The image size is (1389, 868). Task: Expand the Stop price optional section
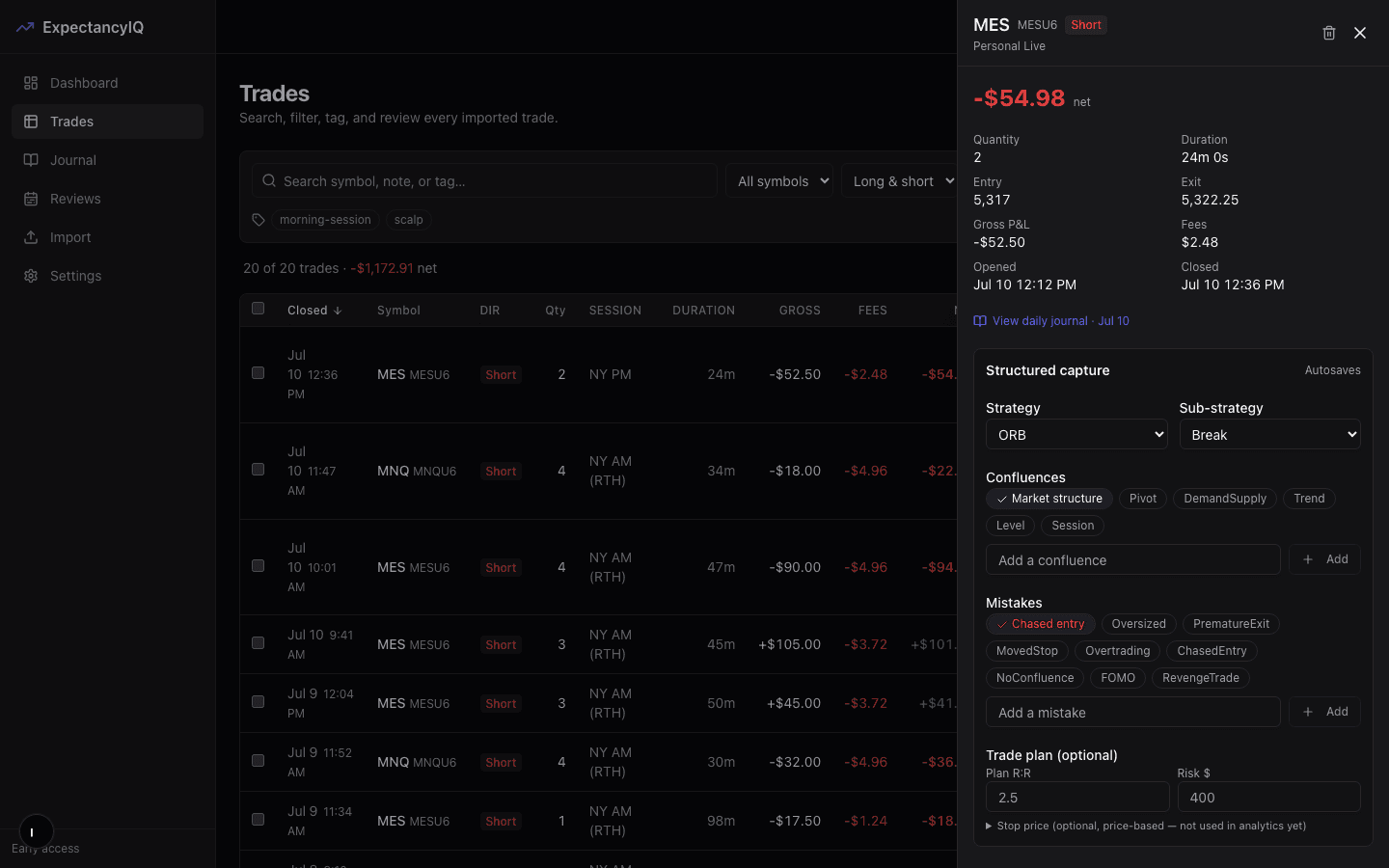coord(1146,826)
